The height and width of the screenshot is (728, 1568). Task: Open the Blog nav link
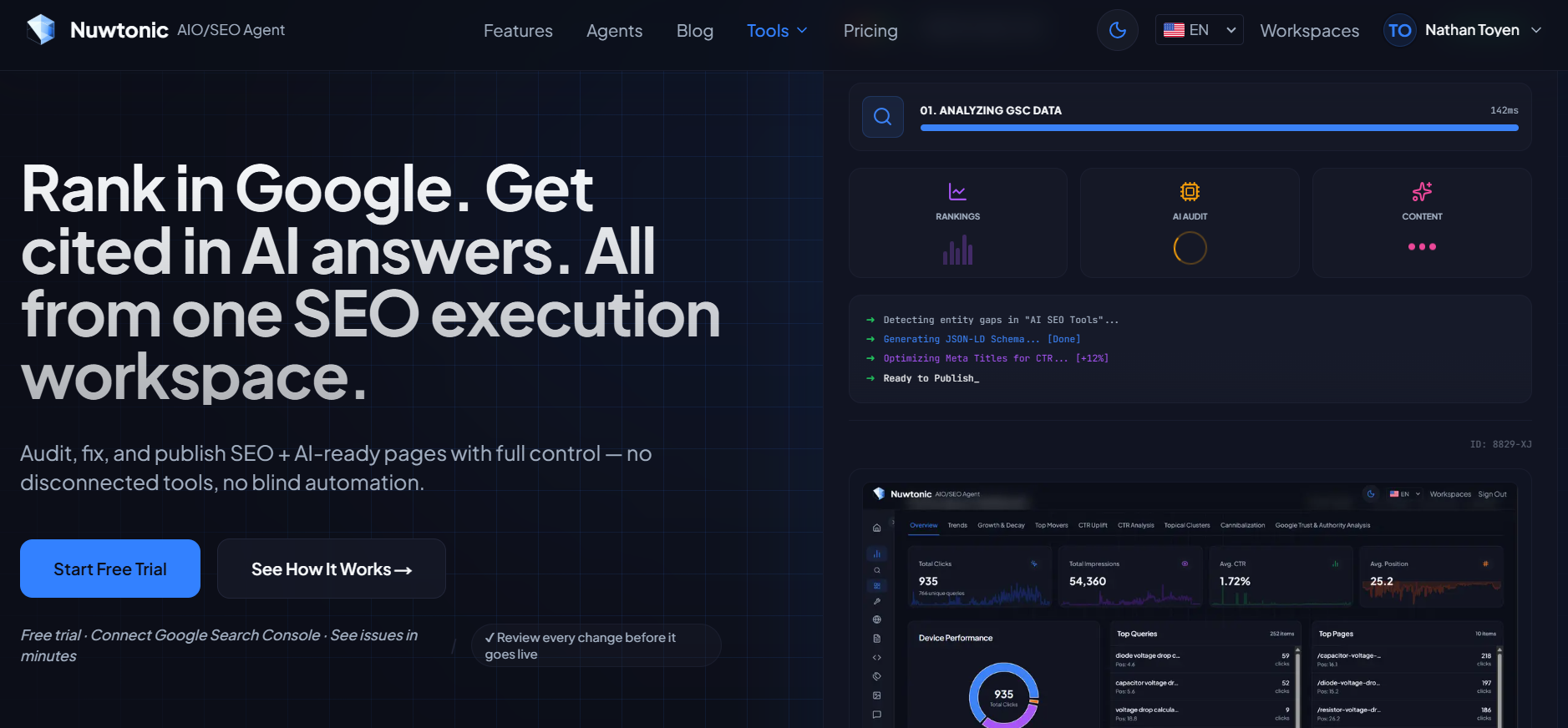coord(695,31)
